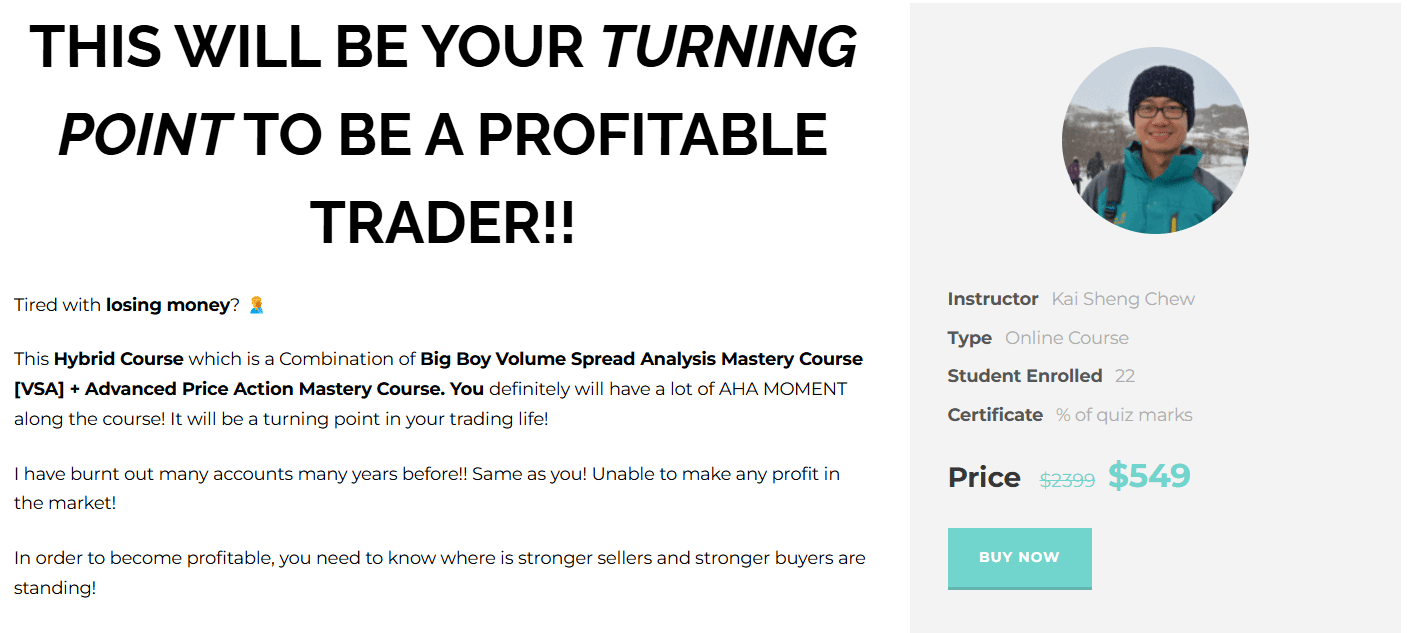Click the "Certificate" label
Viewport: 1414px width, 633px height.
coord(995,415)
